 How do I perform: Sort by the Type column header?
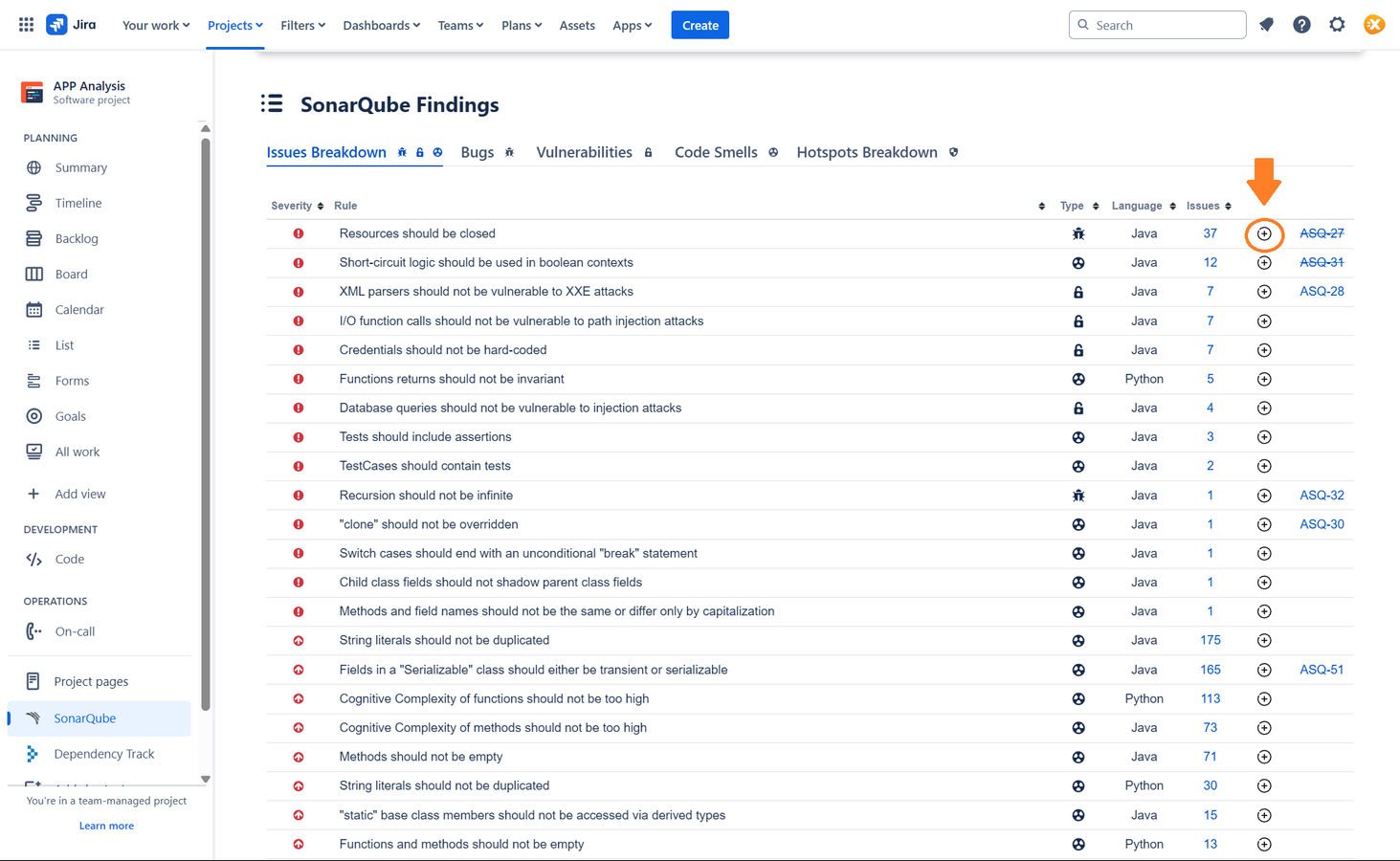tap(1079, 206)
